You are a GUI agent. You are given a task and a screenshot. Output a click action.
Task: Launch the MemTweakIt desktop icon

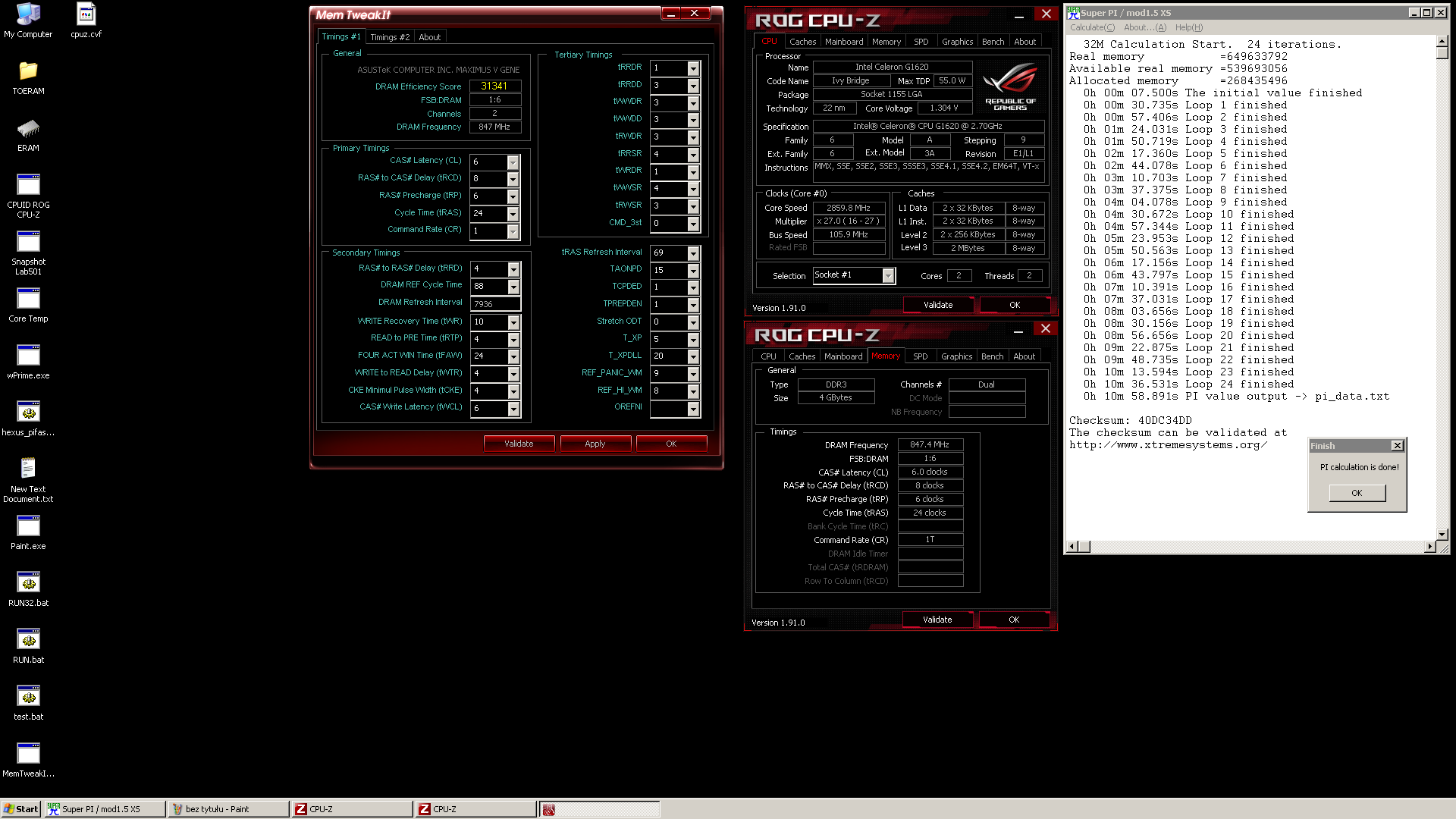pos(28,760)
